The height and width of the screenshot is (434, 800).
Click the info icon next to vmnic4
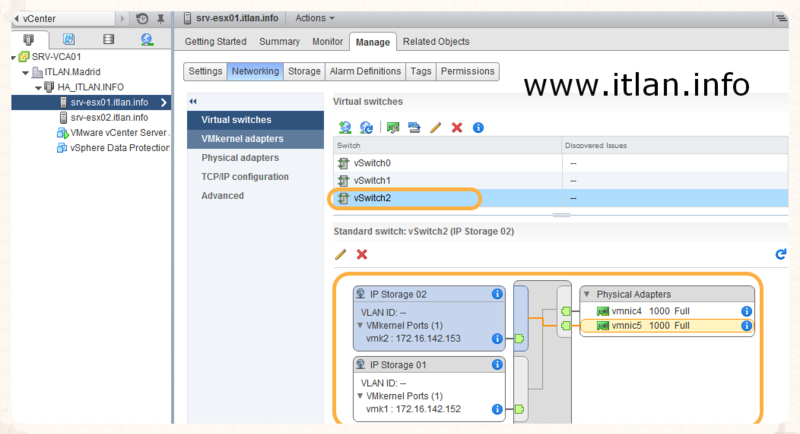point(746,311)
